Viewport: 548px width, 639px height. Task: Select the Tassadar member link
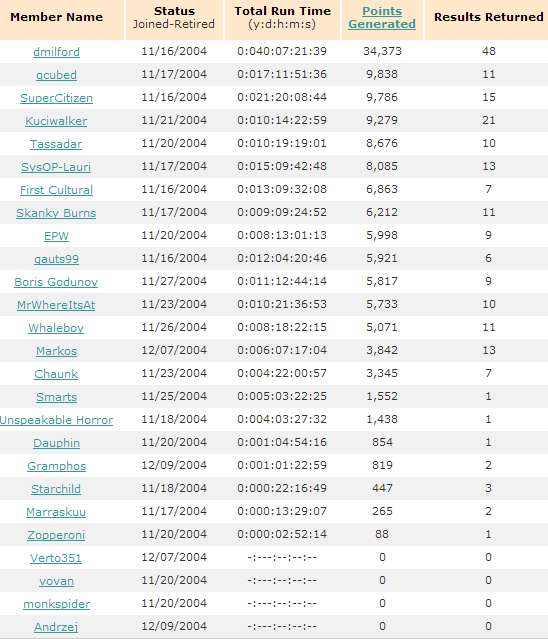click(x=56, y=144)
